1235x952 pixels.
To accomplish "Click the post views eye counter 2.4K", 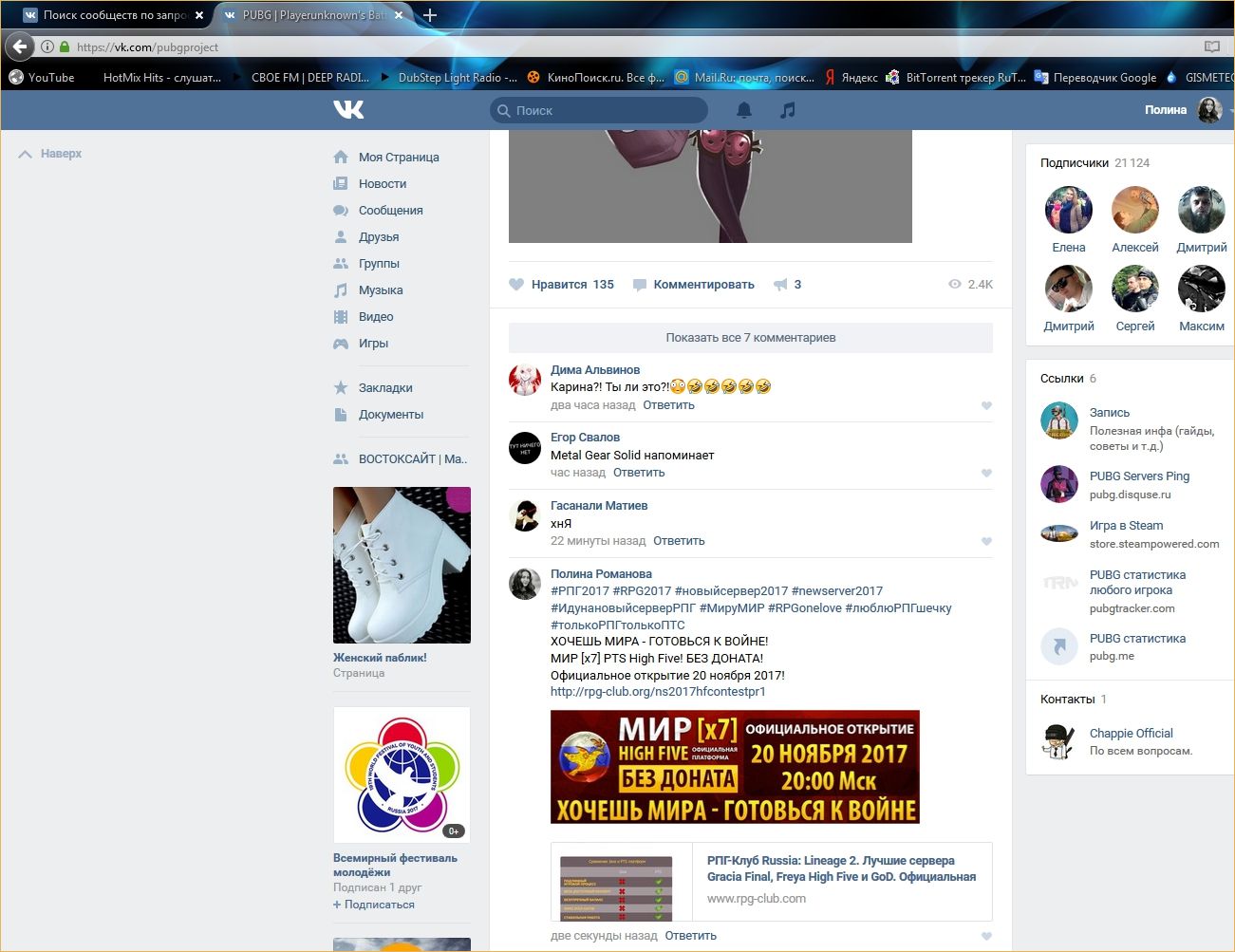I will (970, 284).
